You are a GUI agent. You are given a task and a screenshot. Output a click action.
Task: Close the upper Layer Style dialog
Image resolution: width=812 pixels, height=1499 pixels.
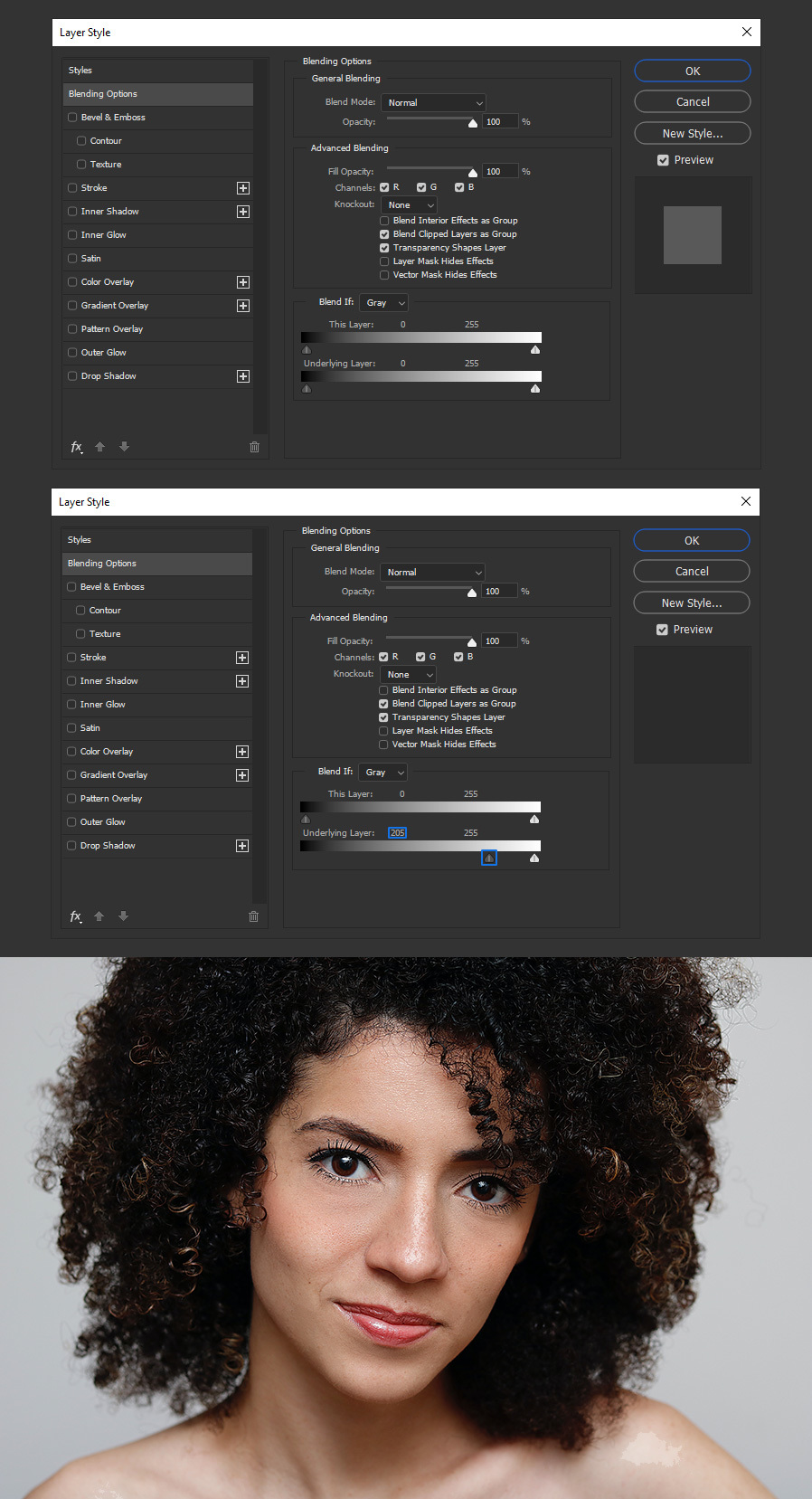tap(746, 32)
